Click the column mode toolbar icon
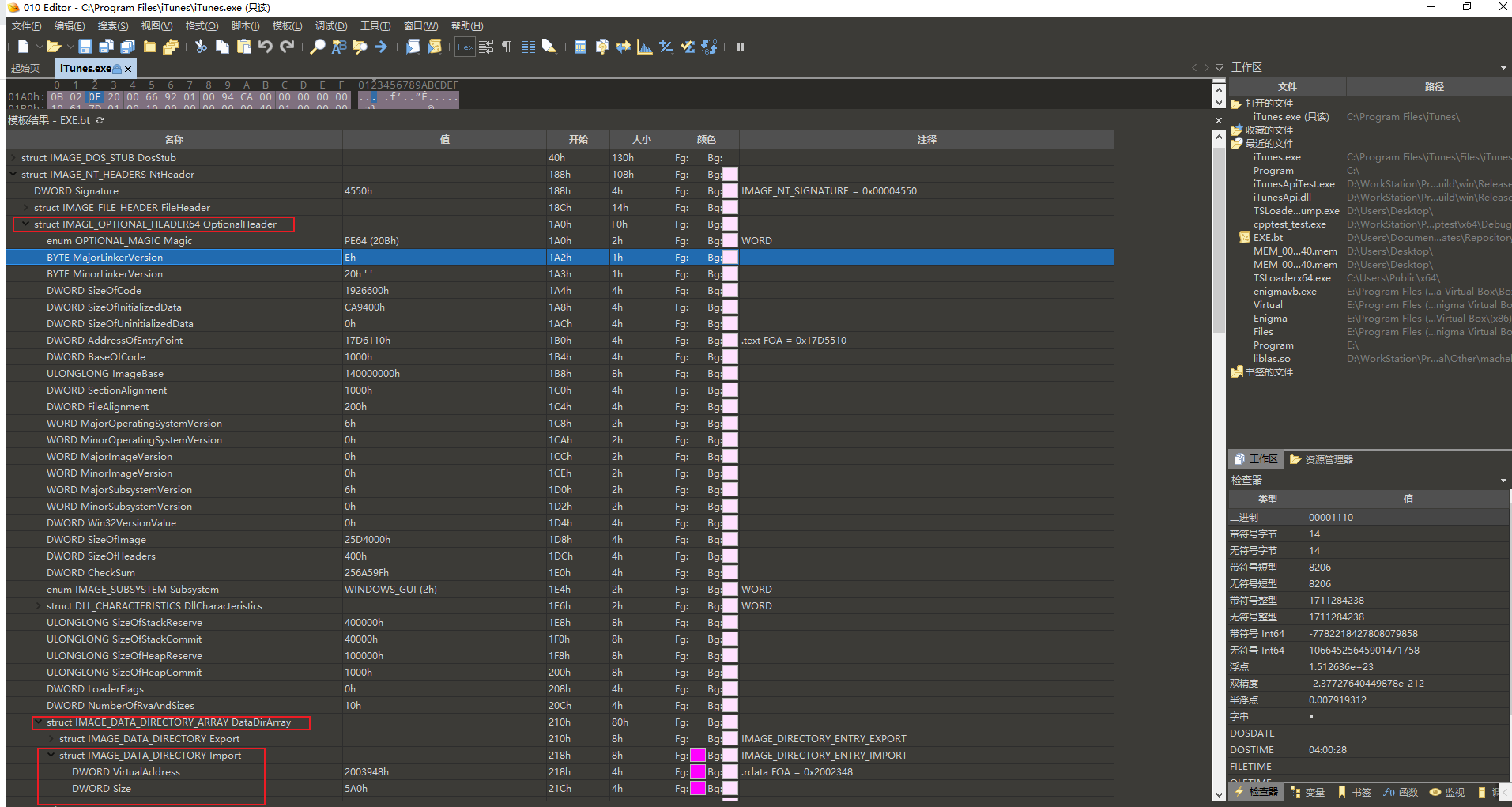1512x807 pixels. coord(529,47)
